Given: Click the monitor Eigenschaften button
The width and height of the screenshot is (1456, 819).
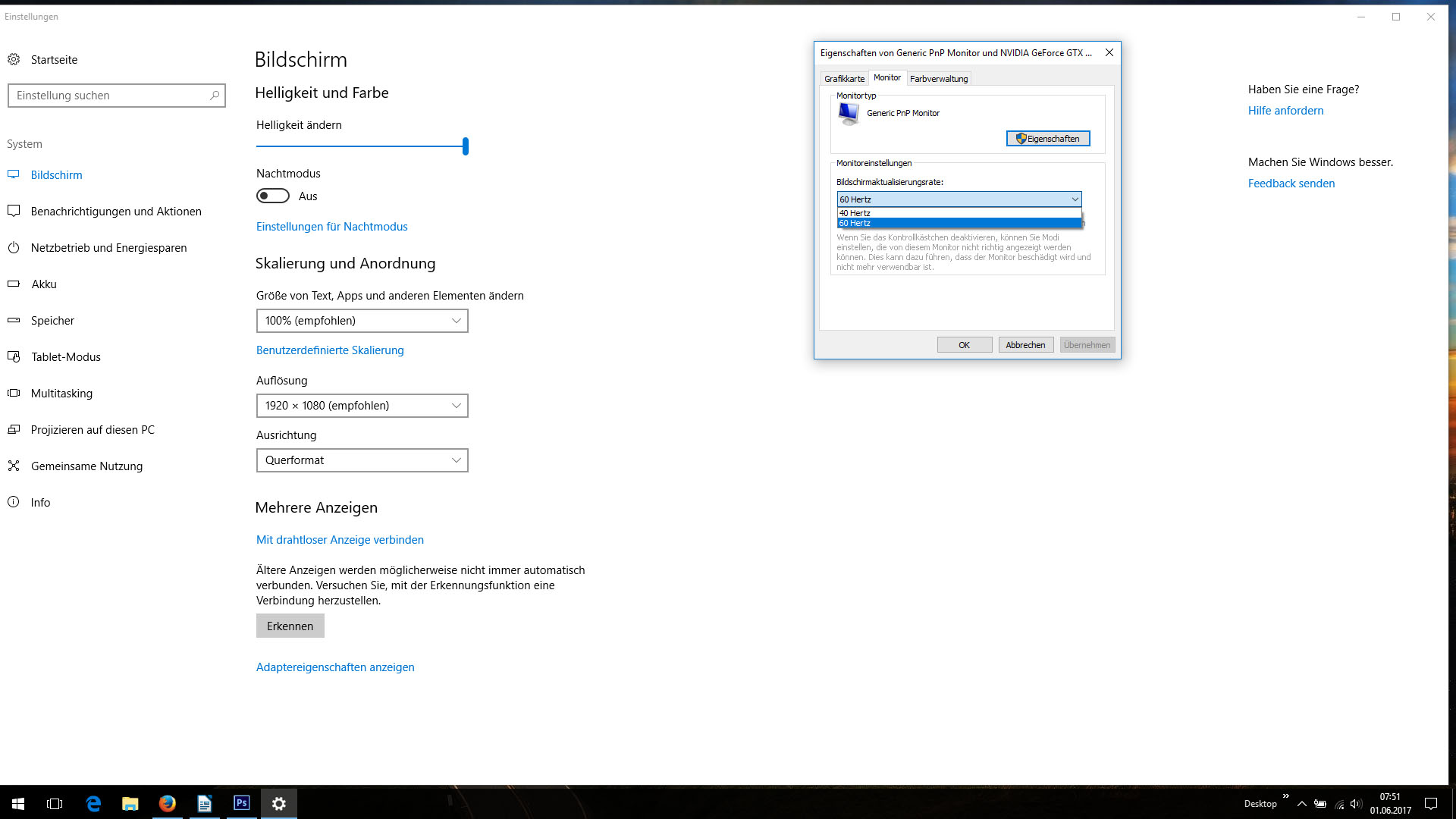Looking at the screenshot, I should tap(1048, 139).
